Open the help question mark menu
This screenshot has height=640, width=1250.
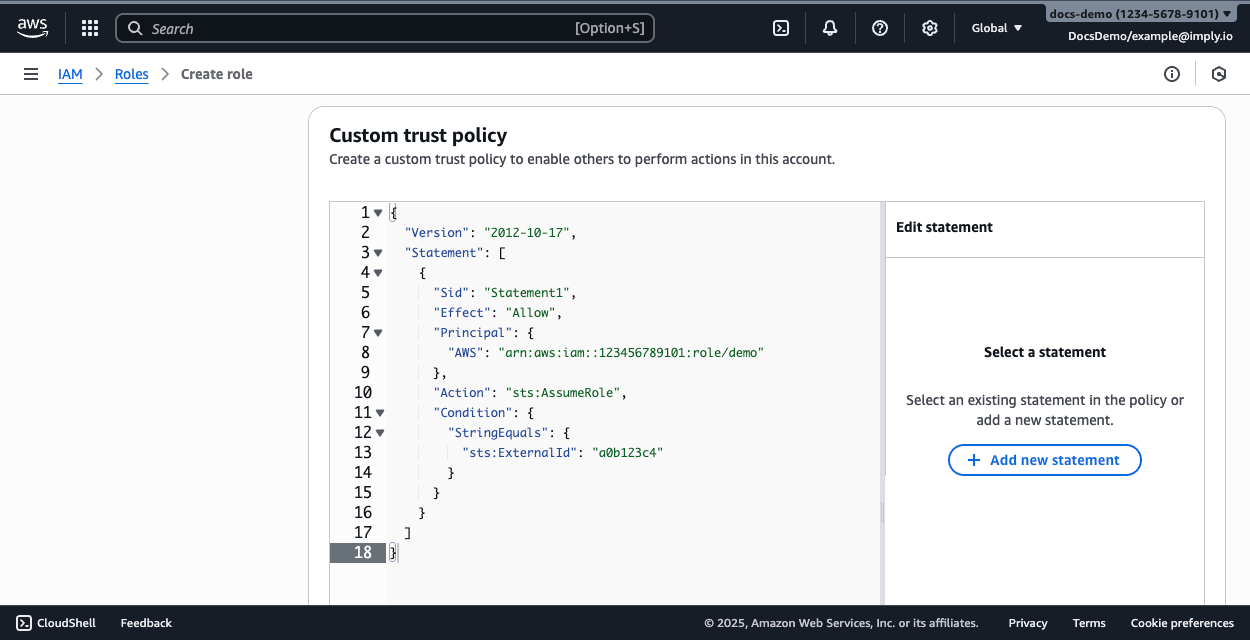880,28
